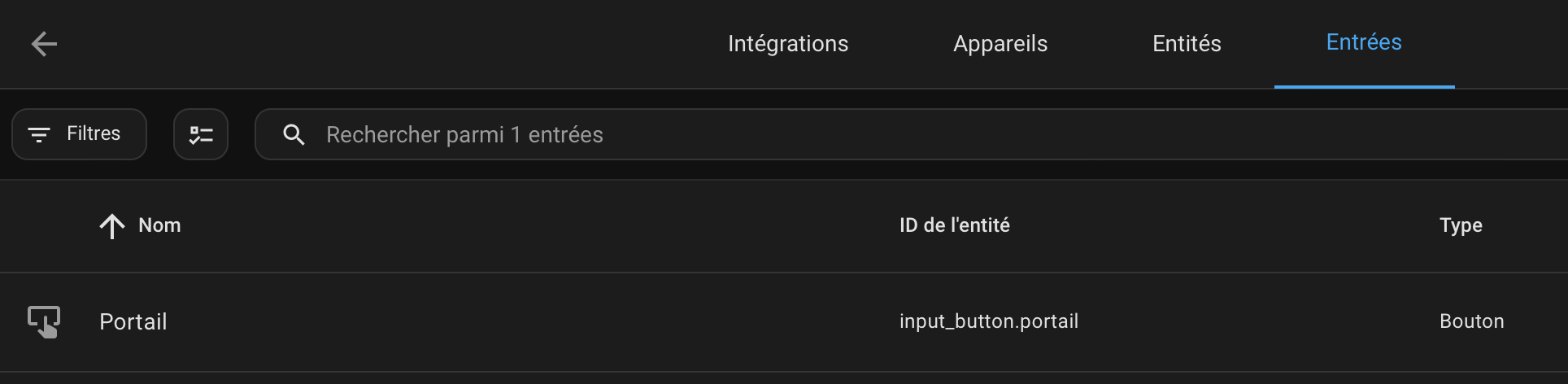Click the Bouton type cell
The height and width of the screenshot is (384, 1568).
pos(1472,321)
